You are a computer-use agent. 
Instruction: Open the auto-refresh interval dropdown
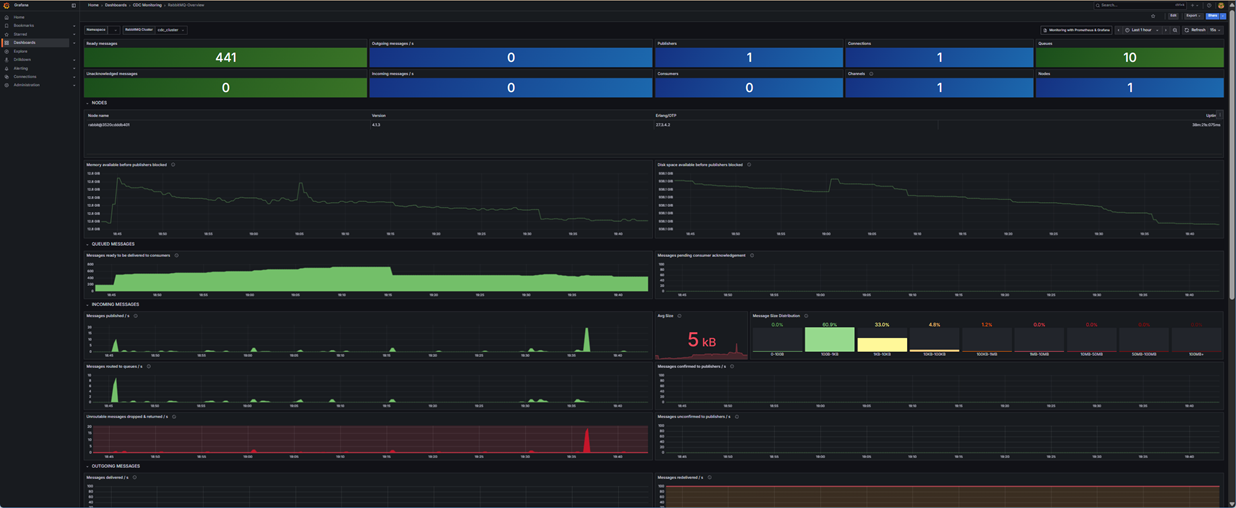click(x=1216, y=30)
